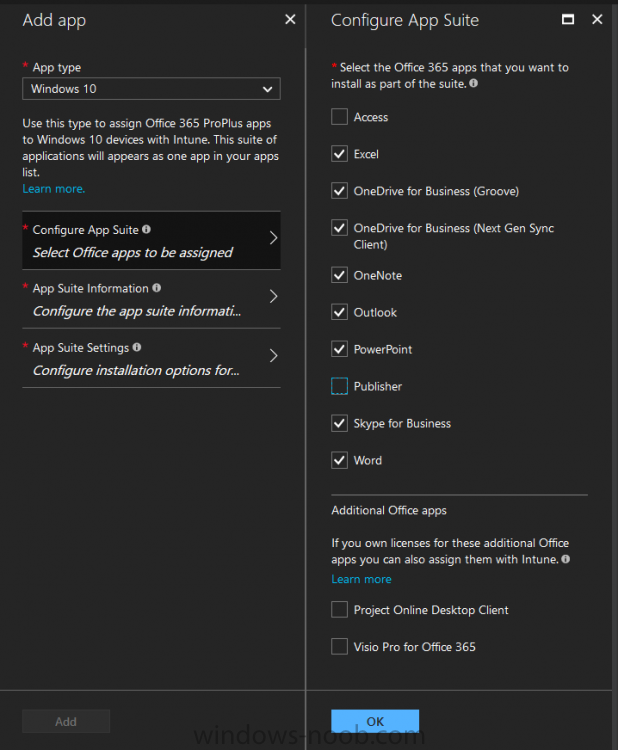Click the OK button

pyautogui.click(x=375, y=721)
